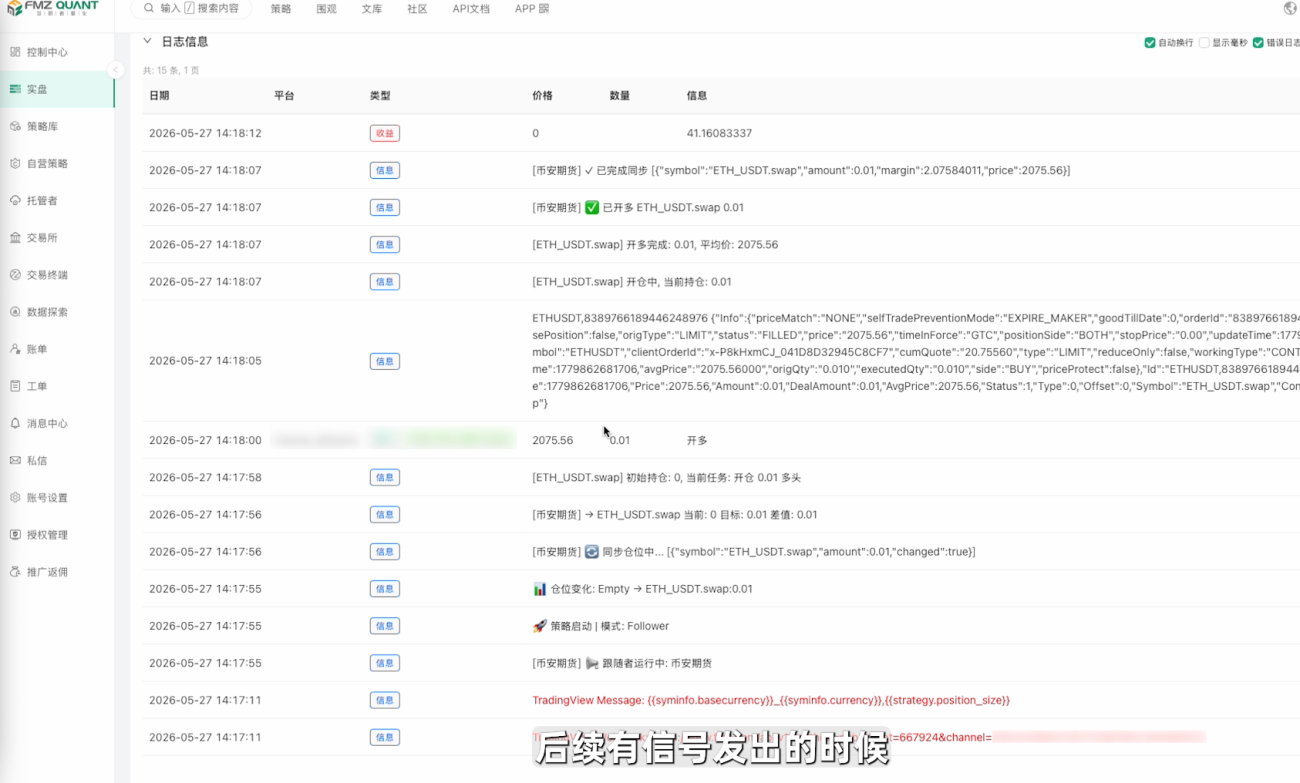Click the 日志信息 section title

(185, 42)
